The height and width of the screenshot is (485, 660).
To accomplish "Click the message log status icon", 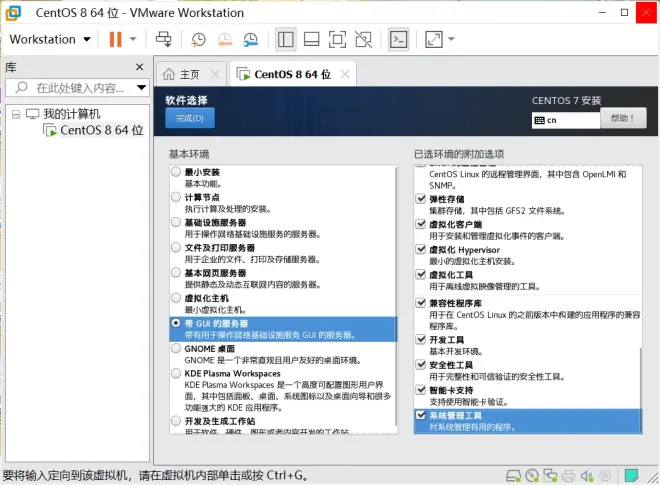I will [631, 476].
